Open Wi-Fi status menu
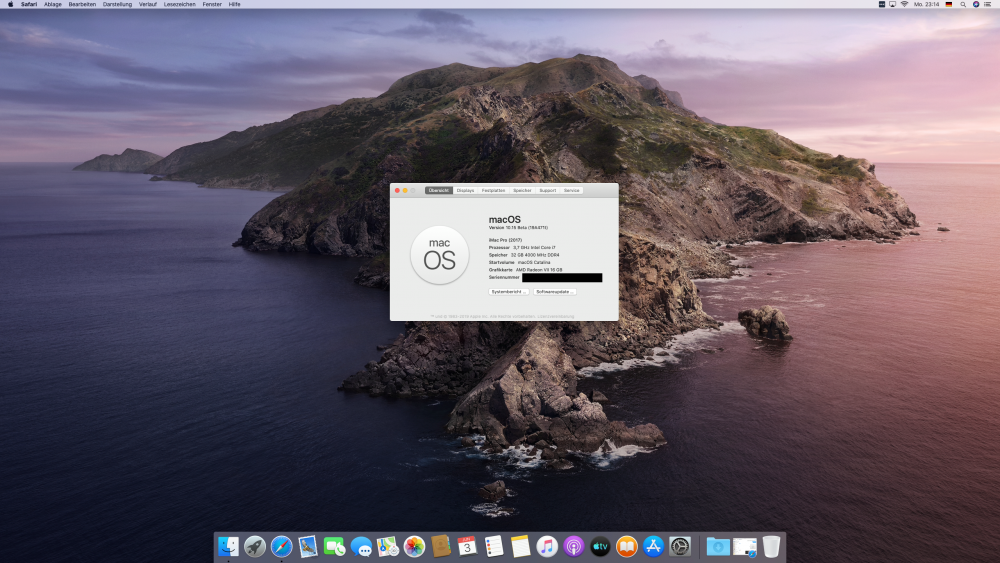 [904, 4]
